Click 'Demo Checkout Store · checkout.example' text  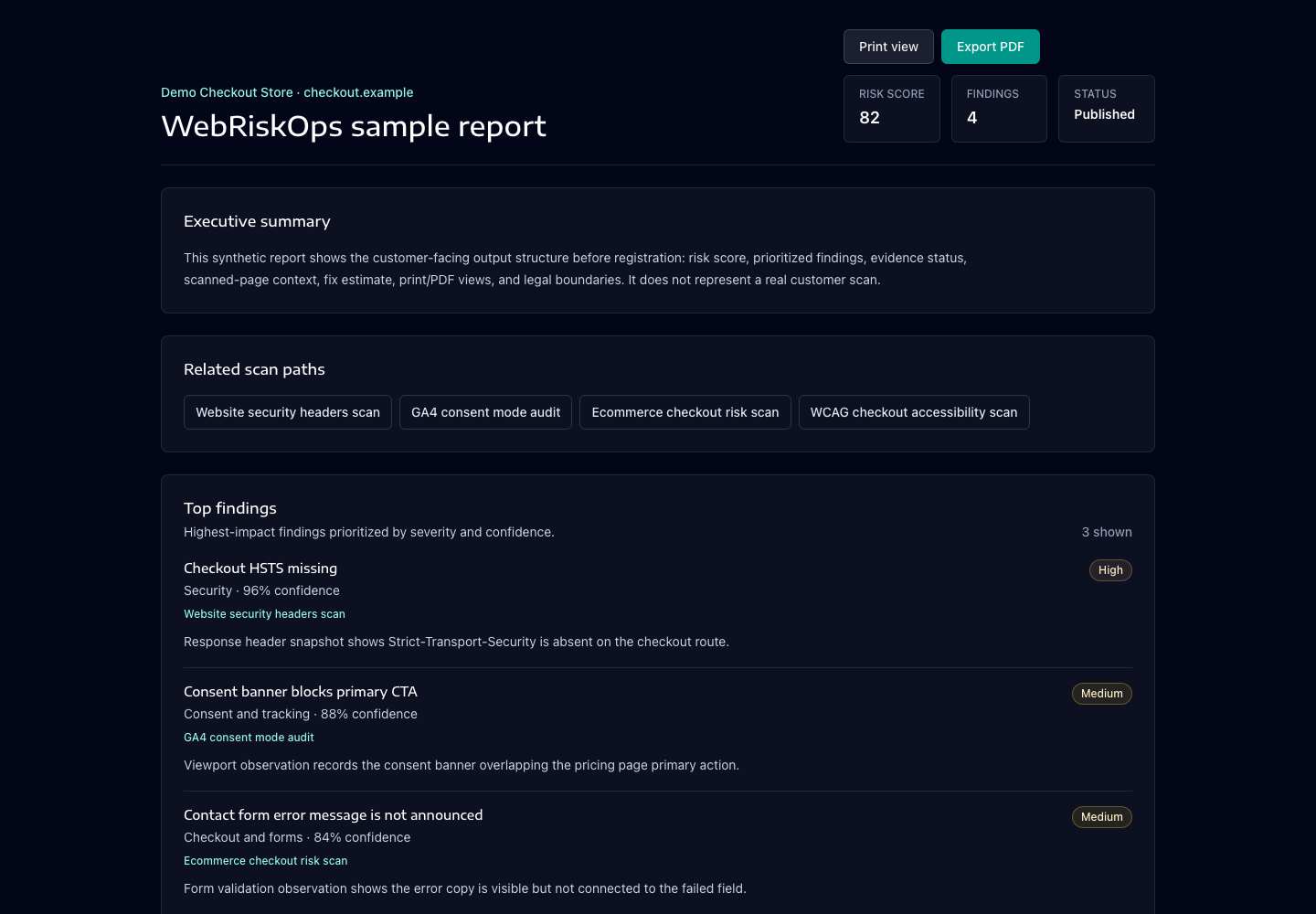(x=287, y=92)
